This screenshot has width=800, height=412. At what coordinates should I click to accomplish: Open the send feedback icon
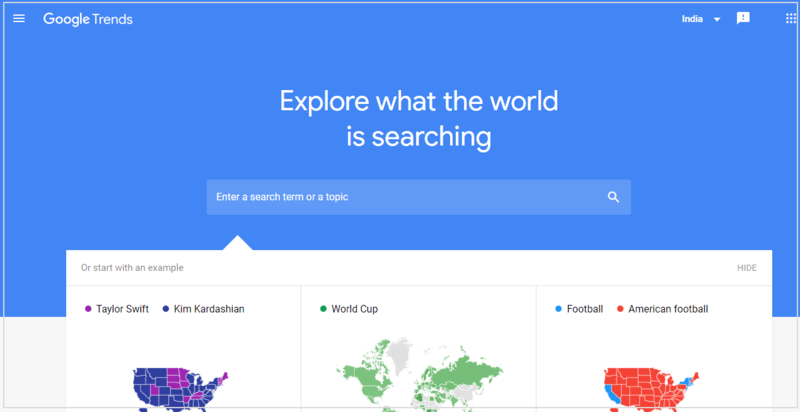click(x=743, y=19)
